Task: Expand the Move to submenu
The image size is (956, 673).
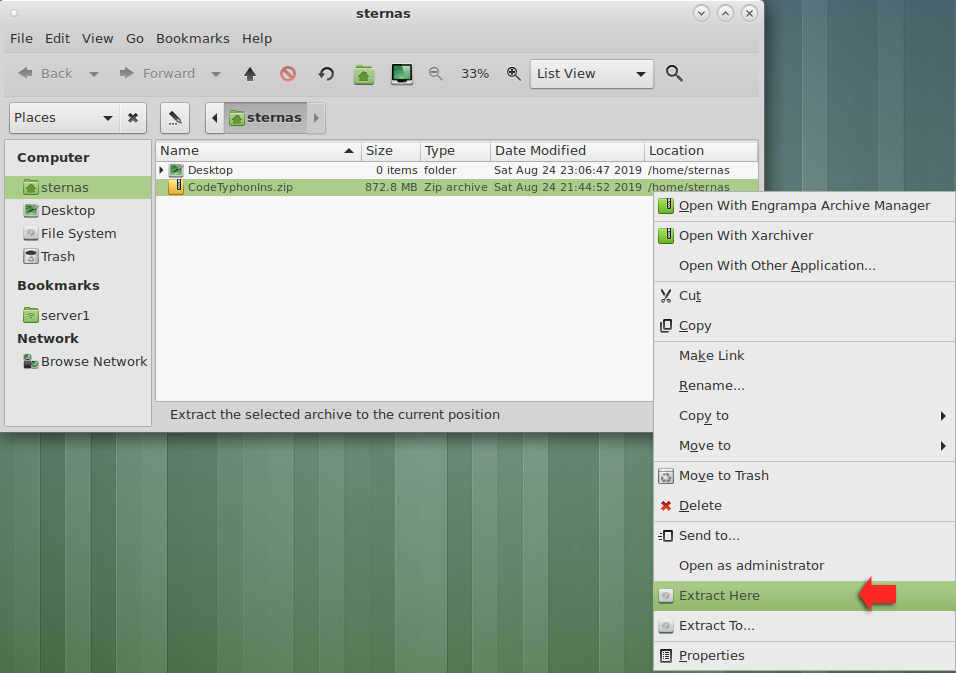Action: 804,446
